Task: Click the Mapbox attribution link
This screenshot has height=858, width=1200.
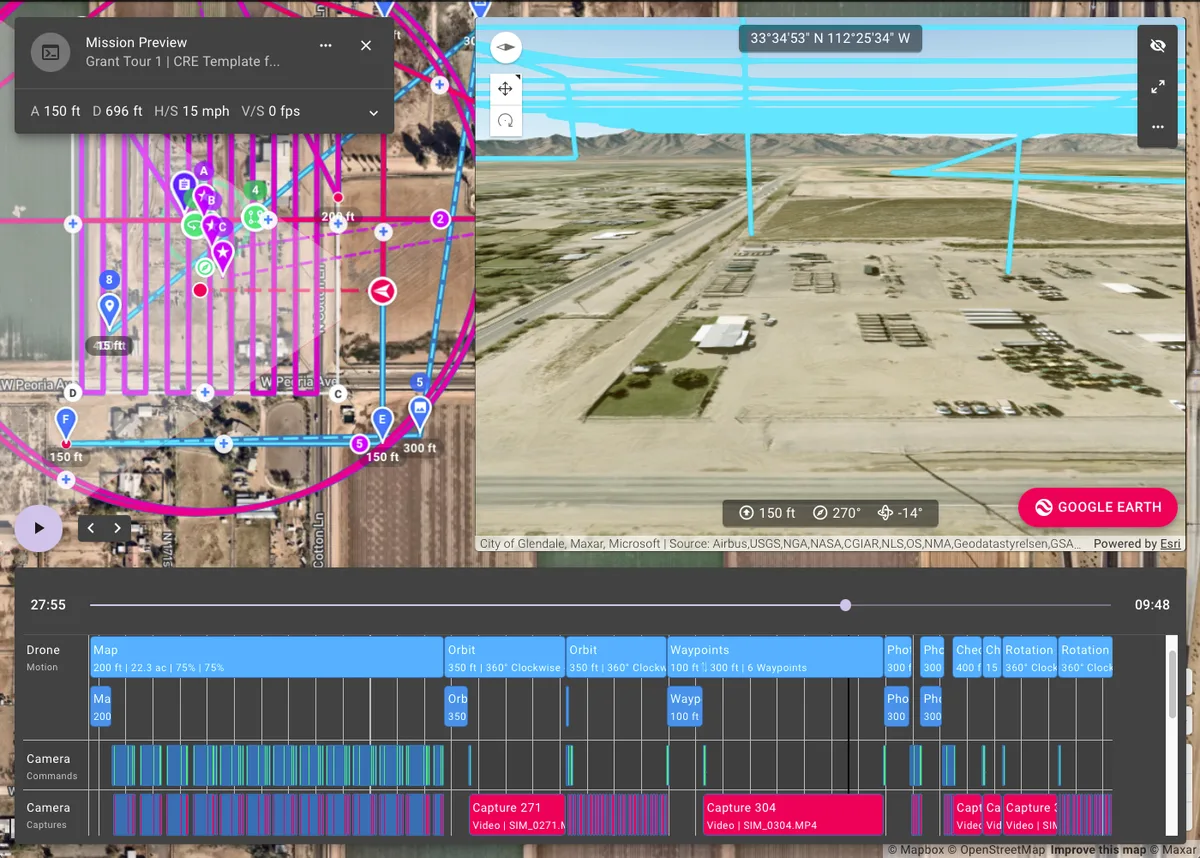Action: pyautogui.click(x=915, y=850)
